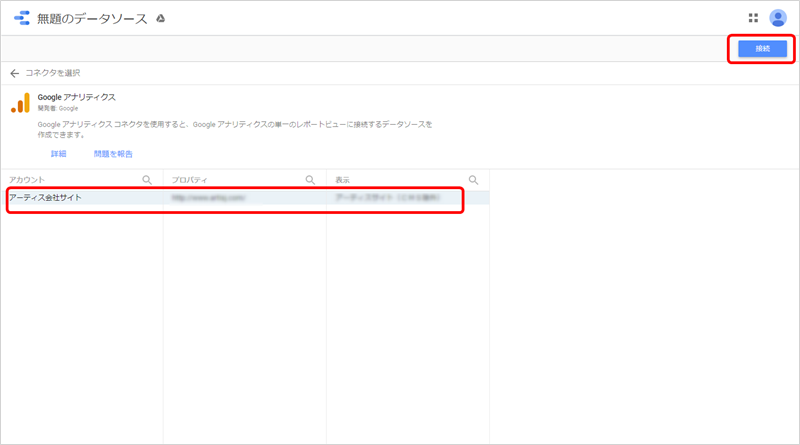Click the アカウント column header

click(x=27, y=180)
